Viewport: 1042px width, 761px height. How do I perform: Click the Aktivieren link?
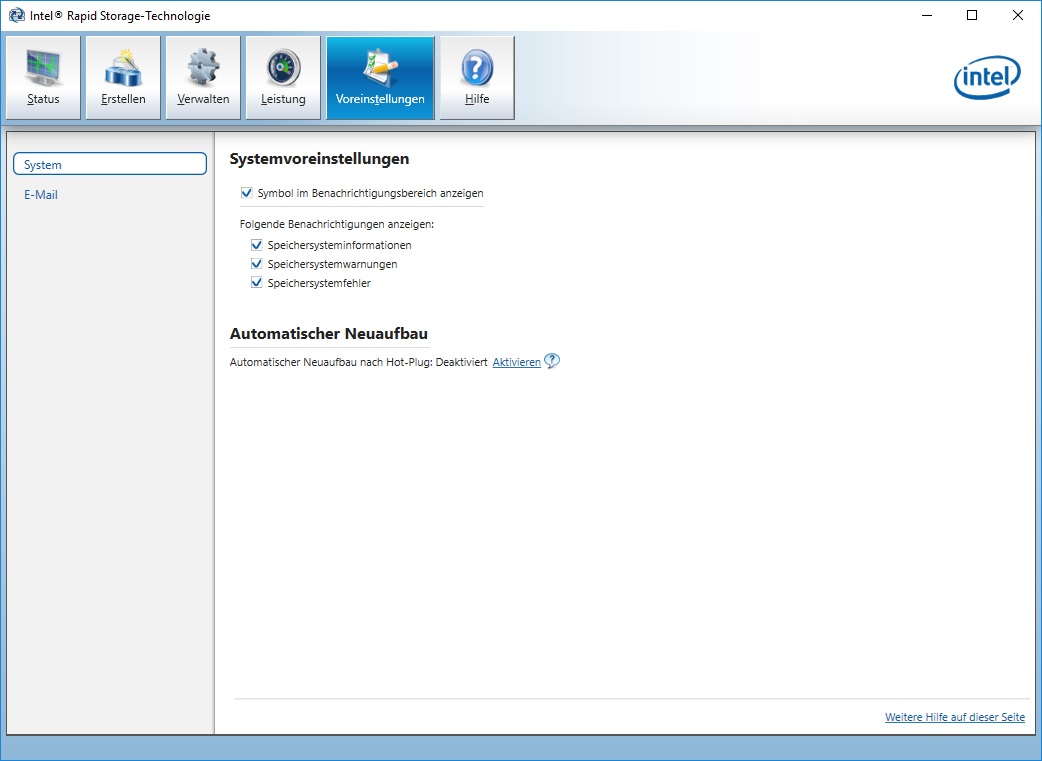pos(516,362)
